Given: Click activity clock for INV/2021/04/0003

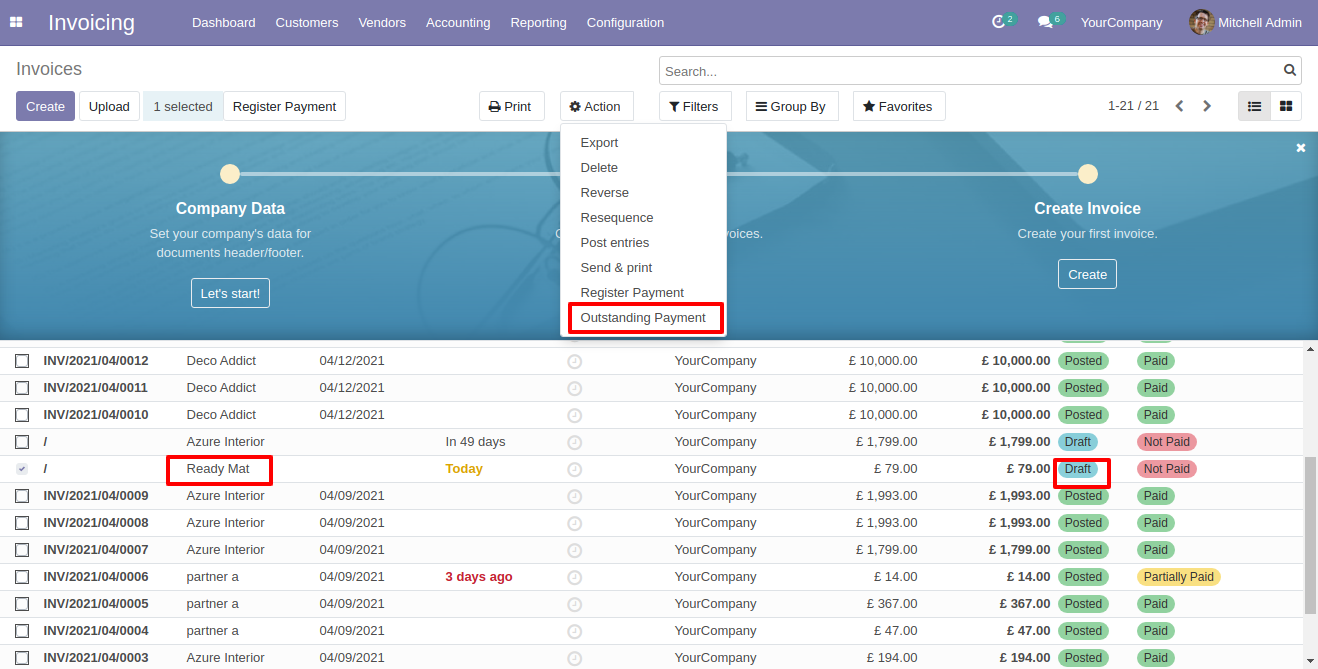Looking at the screenshot, I should (x=574, y=658).
